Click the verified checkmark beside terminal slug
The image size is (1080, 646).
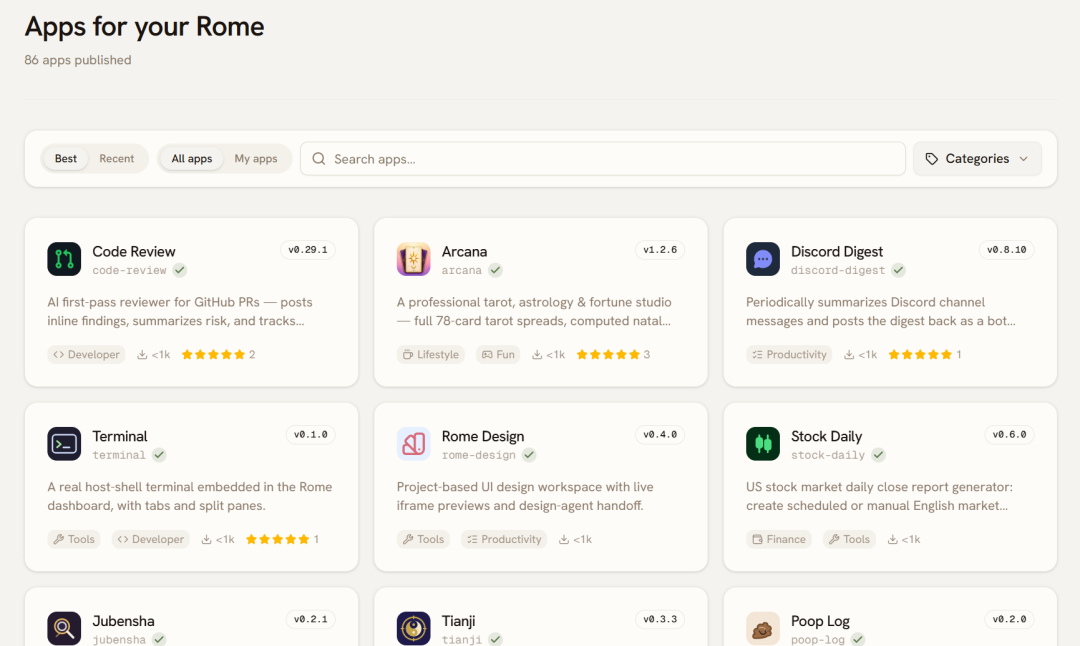pos(159,455)
